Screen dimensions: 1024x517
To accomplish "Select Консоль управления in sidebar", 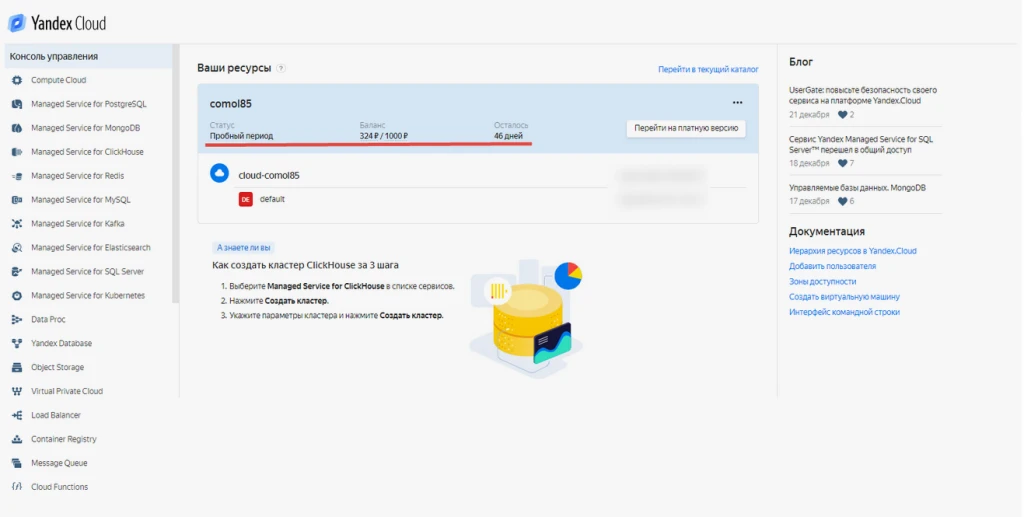I will 88,57.
